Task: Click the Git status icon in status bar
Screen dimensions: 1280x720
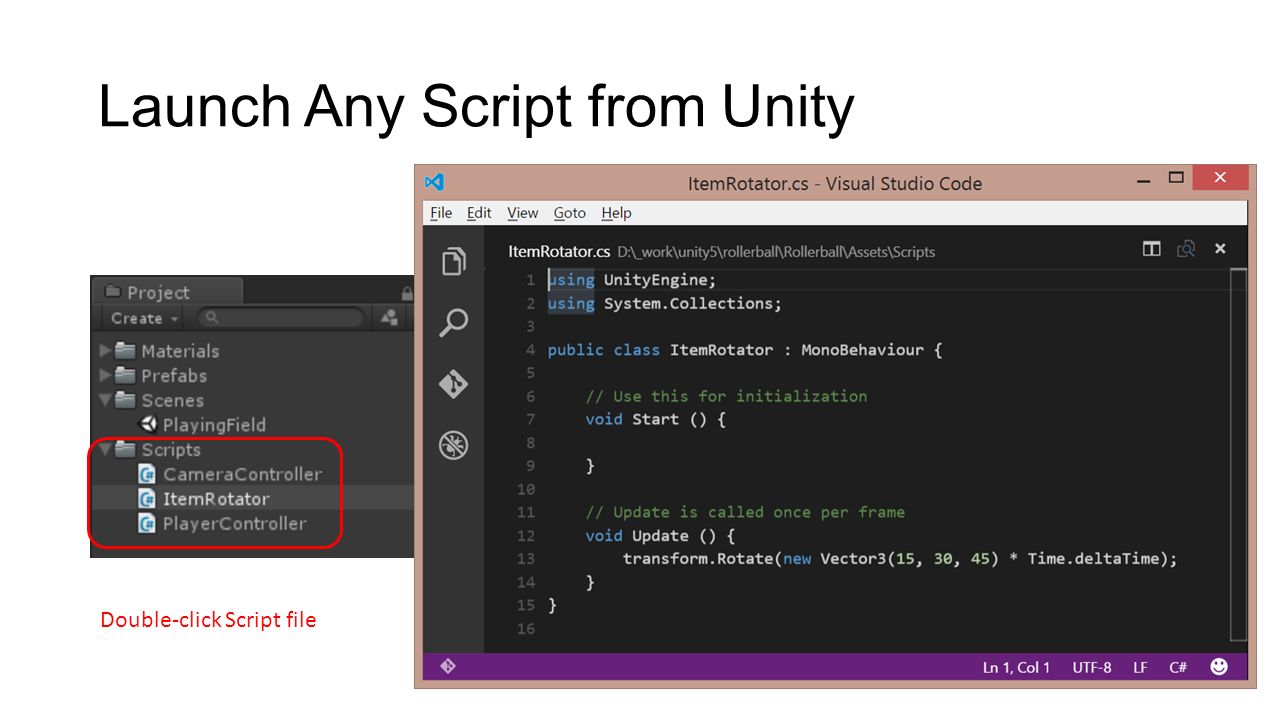Action: (448, 666)
